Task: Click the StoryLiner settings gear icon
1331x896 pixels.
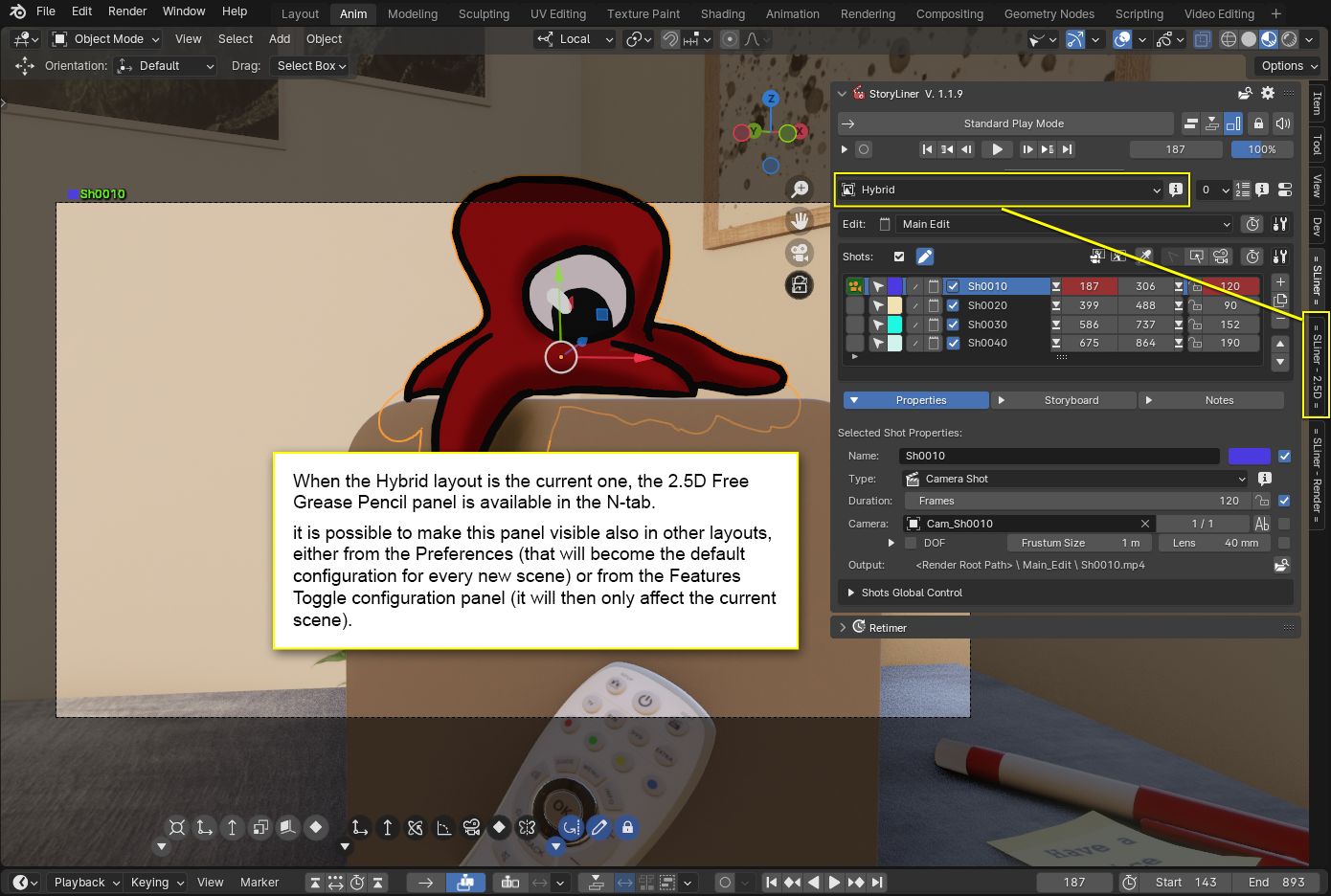Action: (x=1268, y=94)
